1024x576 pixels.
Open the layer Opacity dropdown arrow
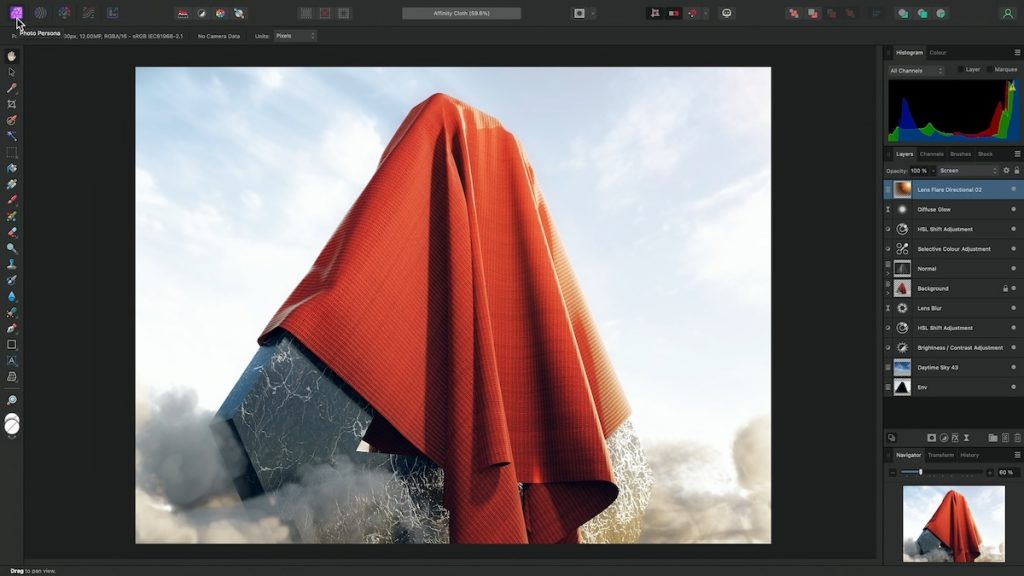(933, 170)
